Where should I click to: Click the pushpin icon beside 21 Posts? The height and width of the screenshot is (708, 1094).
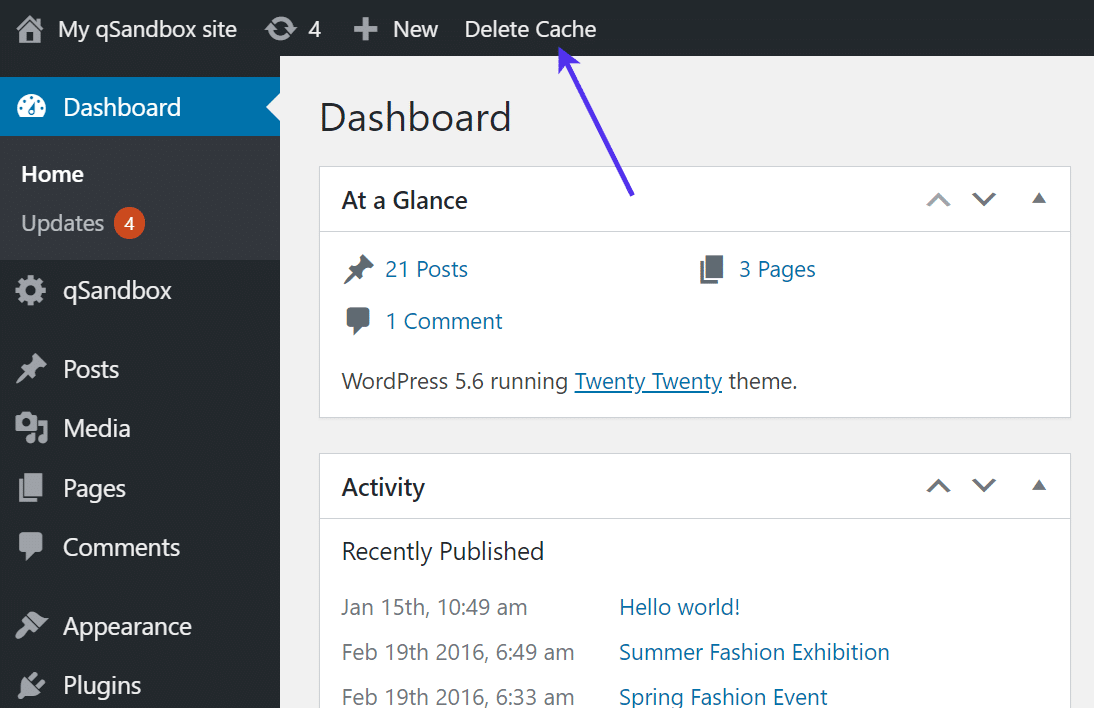click(359, 268)
